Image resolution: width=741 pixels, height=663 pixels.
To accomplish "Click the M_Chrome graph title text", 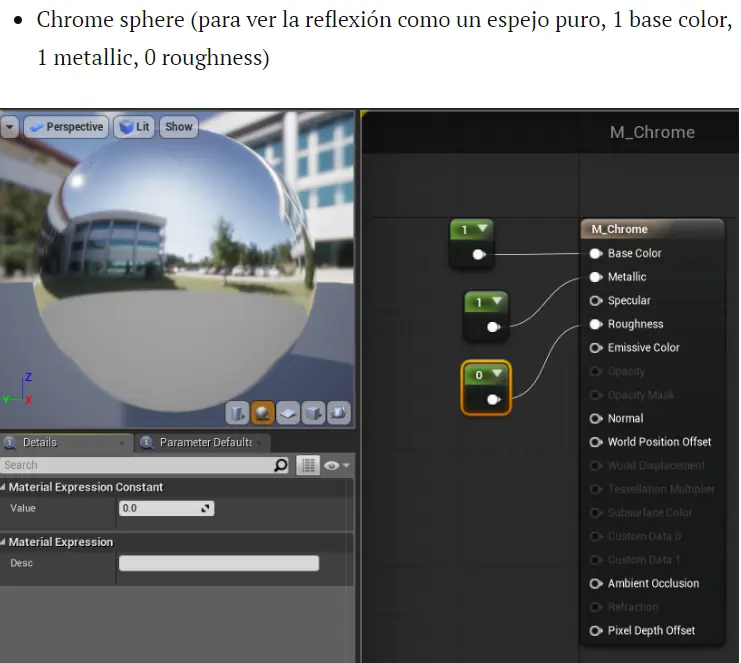I will pyautogui.click(x=652, y=132).
